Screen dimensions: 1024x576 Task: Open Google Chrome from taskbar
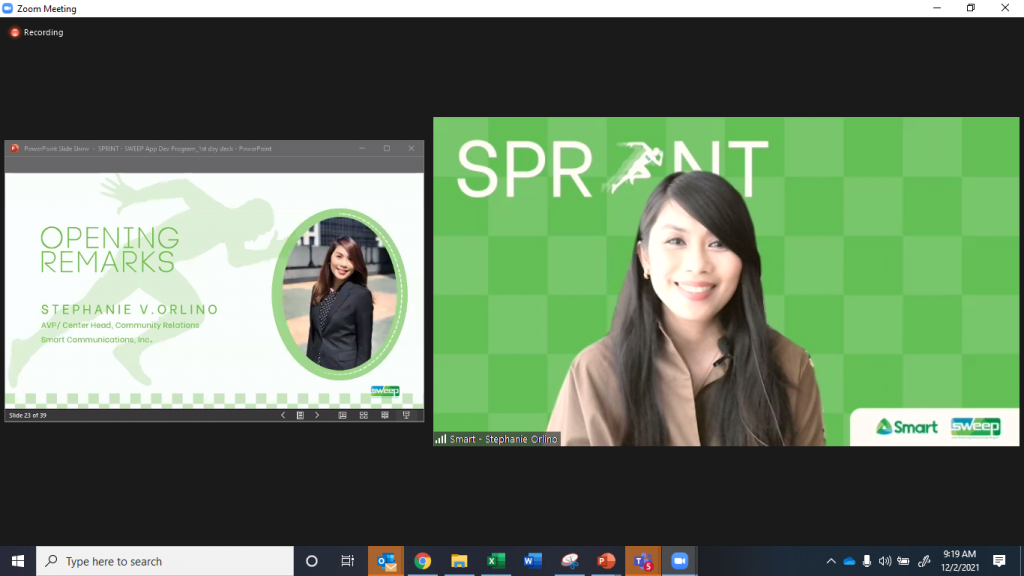[x=423, y=561]
